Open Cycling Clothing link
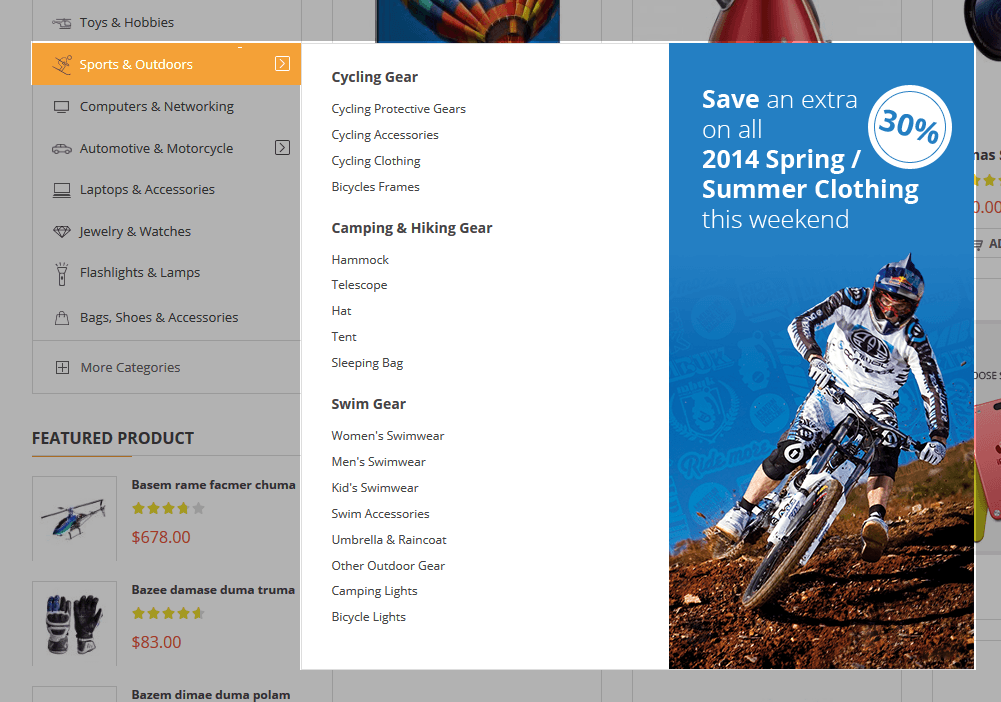The image size is (1001, 702). tap(376, 161)
